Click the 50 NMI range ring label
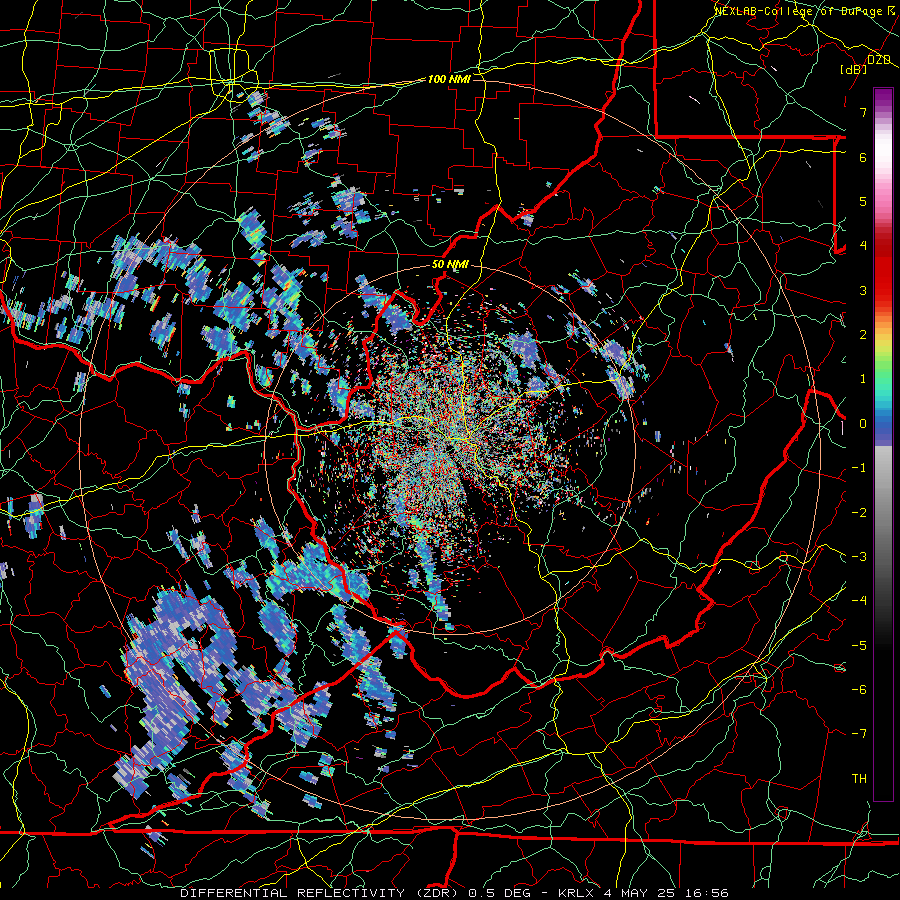 tap(450, 264)
